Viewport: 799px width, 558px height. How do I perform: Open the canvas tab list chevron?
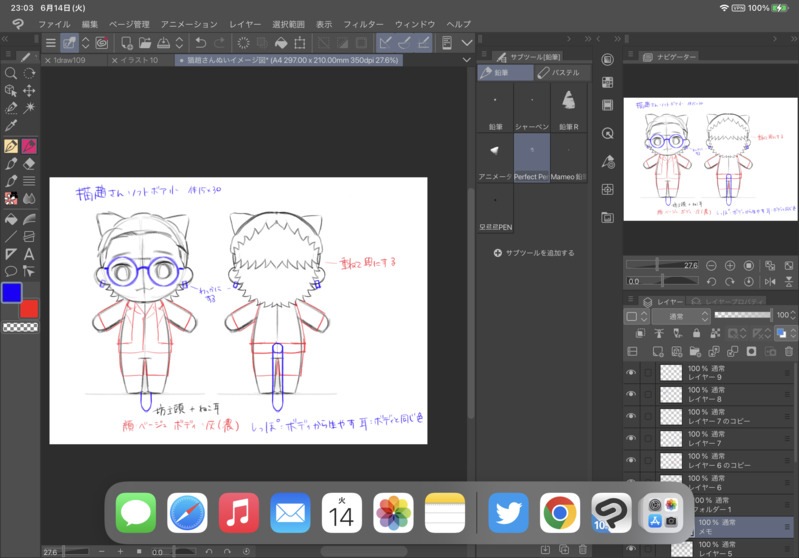[x=466, y=60]
